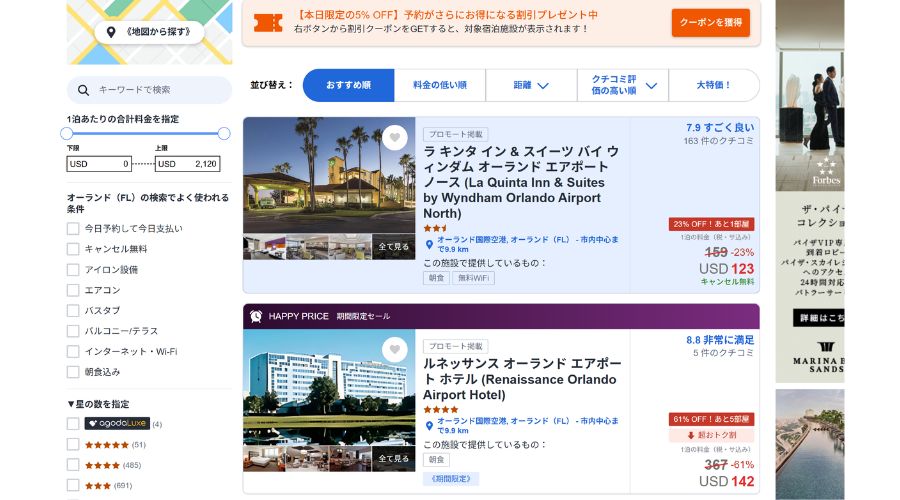
Task: Click minimum price slider handle
Action: [x=67, y=134]
